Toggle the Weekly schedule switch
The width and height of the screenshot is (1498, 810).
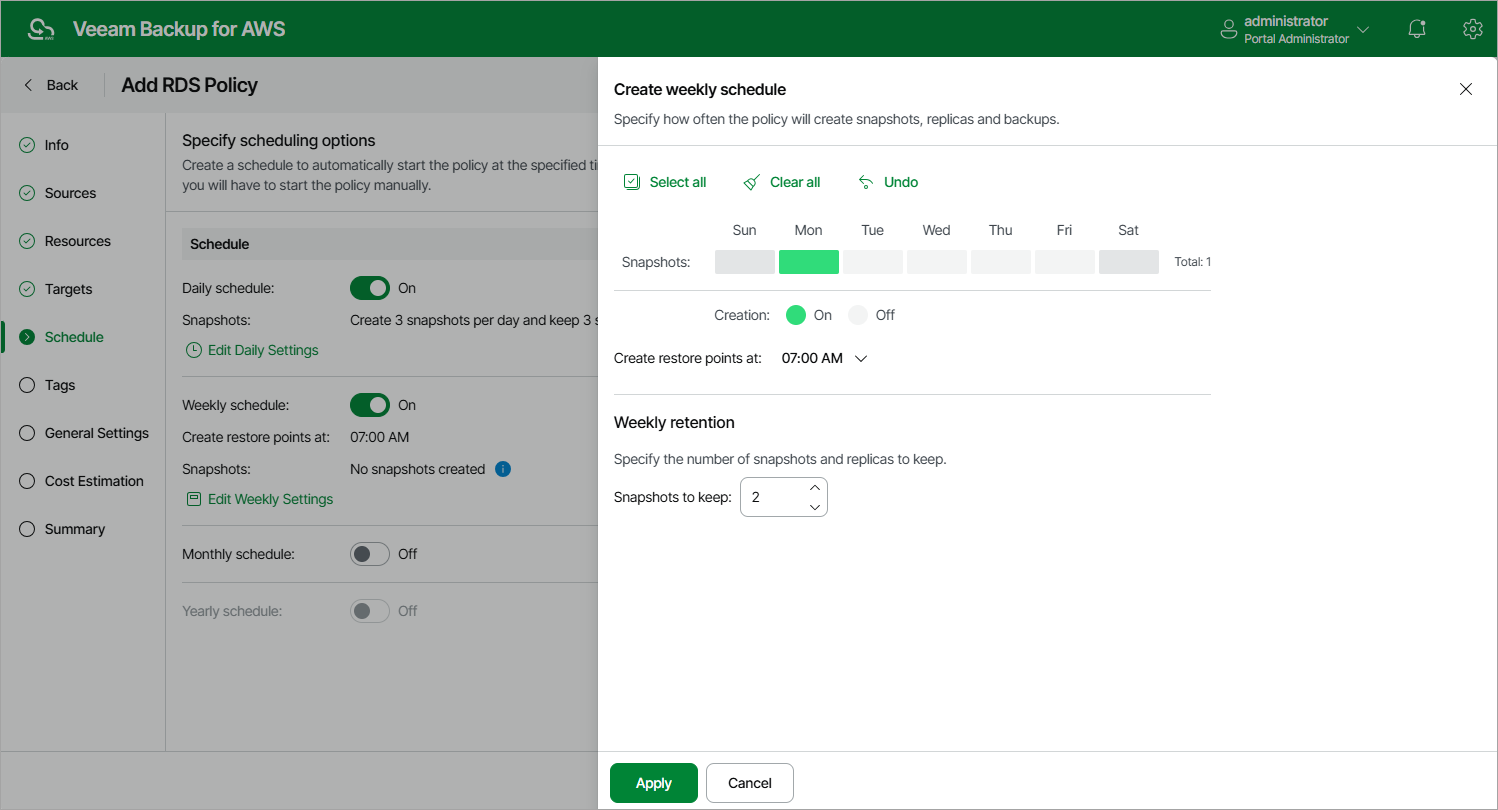370,405
